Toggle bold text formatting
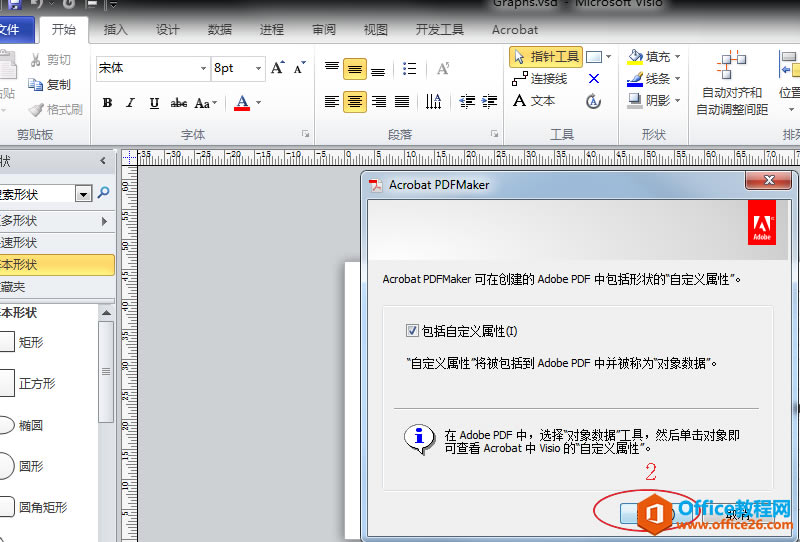Image resolution: width=800 pixels, height=542 pixels. click(x=107, y=103)
